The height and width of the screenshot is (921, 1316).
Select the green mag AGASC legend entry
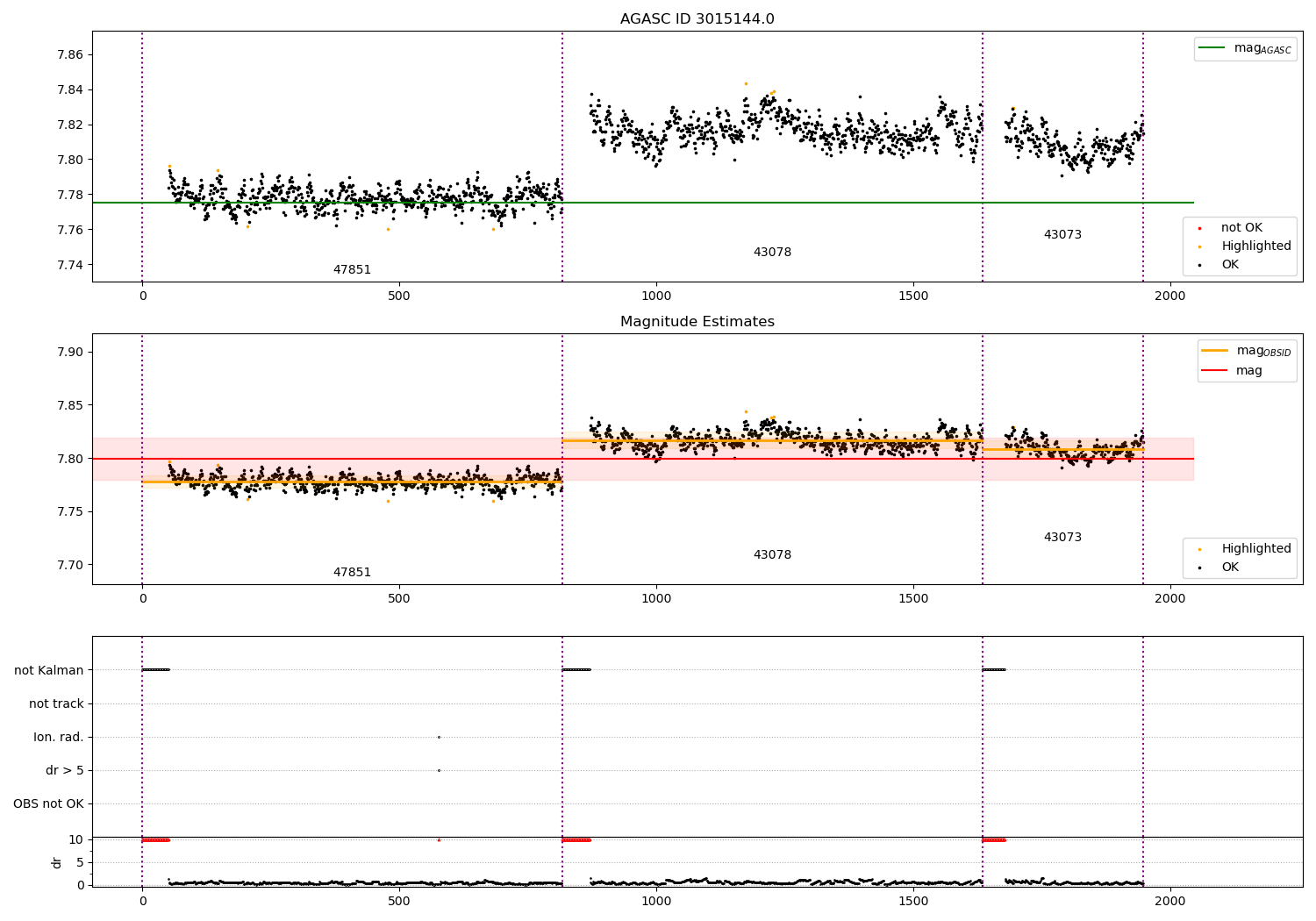[x=1244, y=48]
